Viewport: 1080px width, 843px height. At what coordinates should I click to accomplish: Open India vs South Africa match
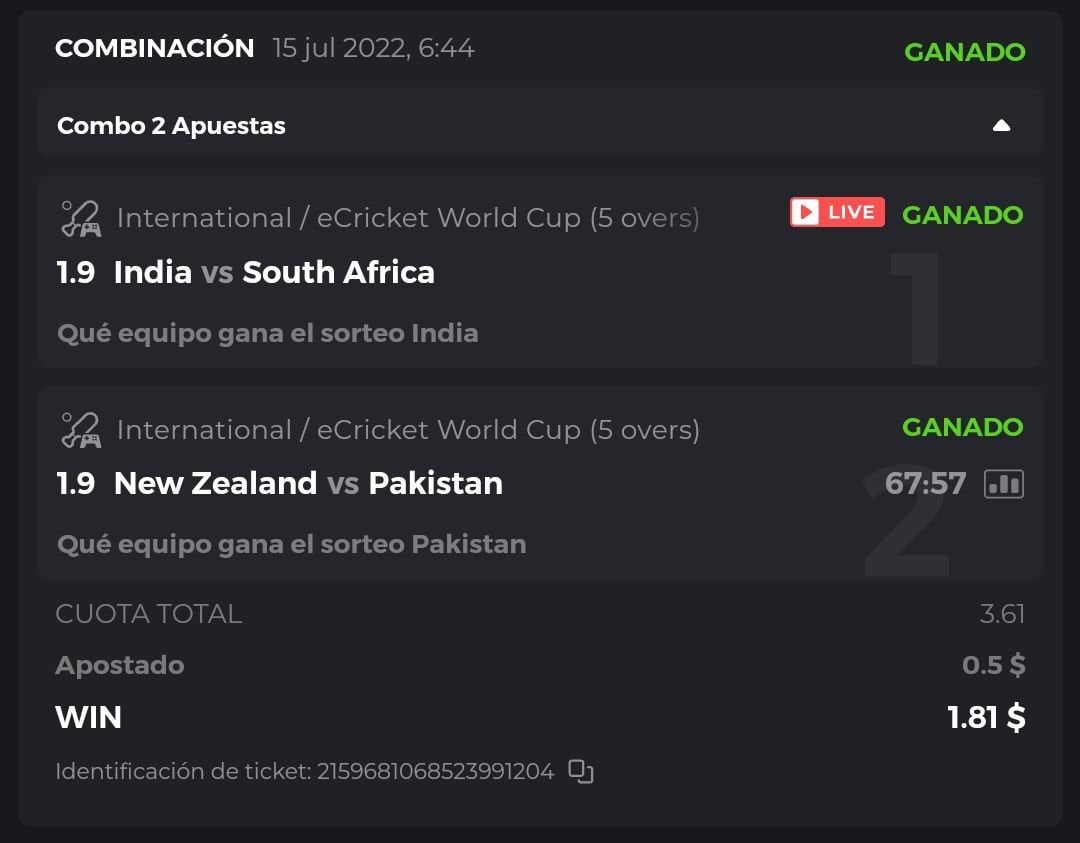274,272
